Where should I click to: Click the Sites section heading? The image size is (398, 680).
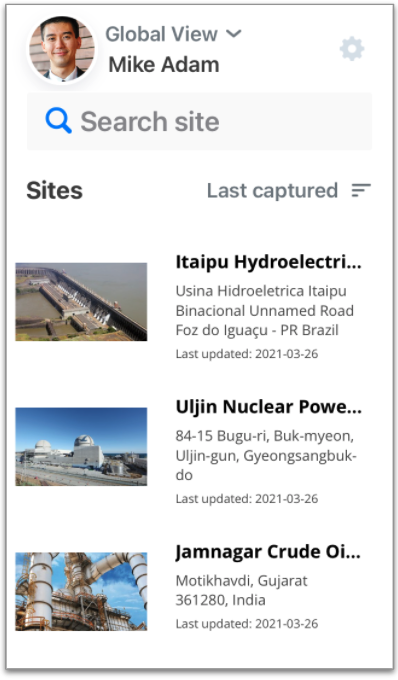pos(55,190)
